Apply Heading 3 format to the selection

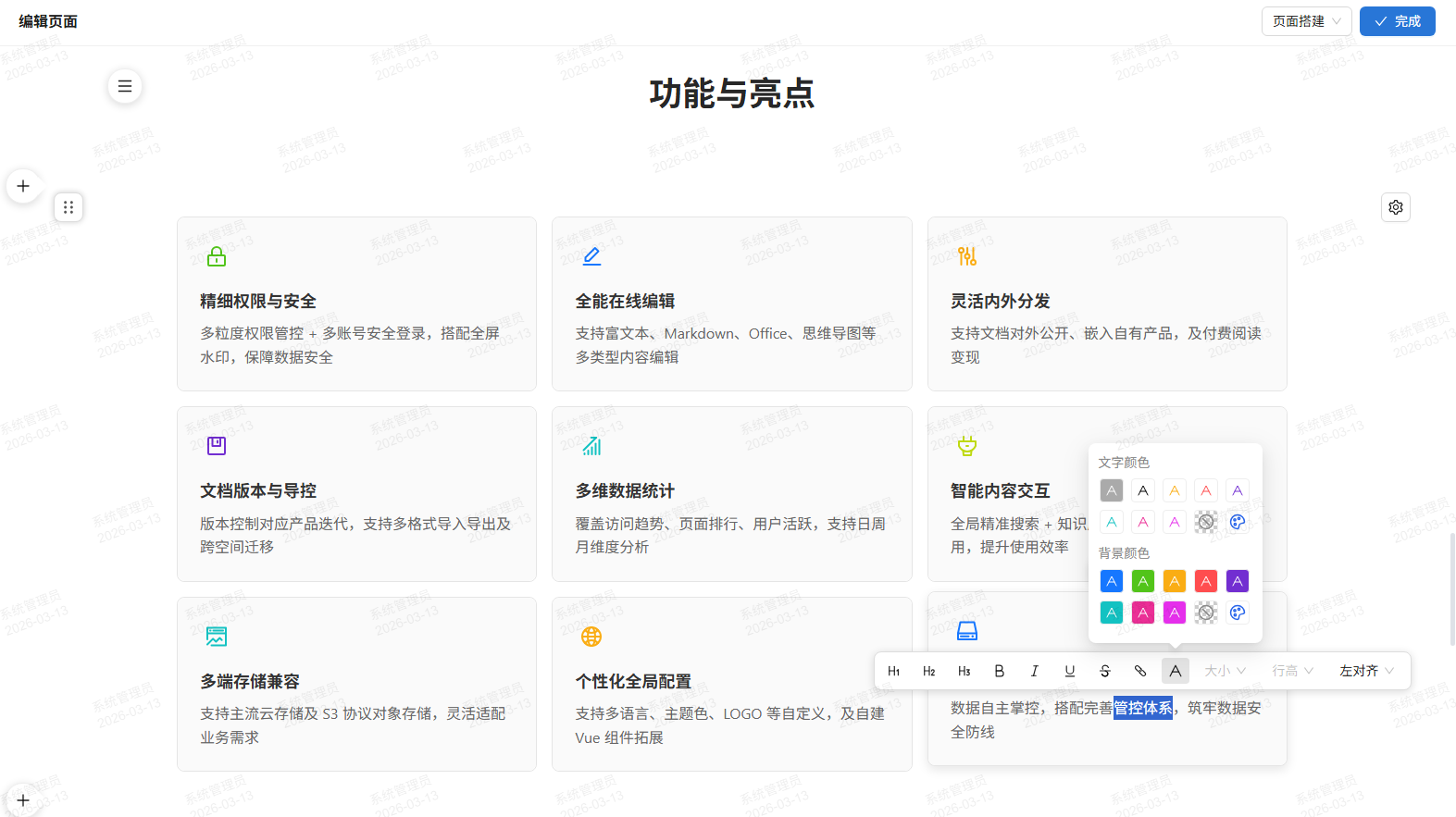[x=964, y=671]
